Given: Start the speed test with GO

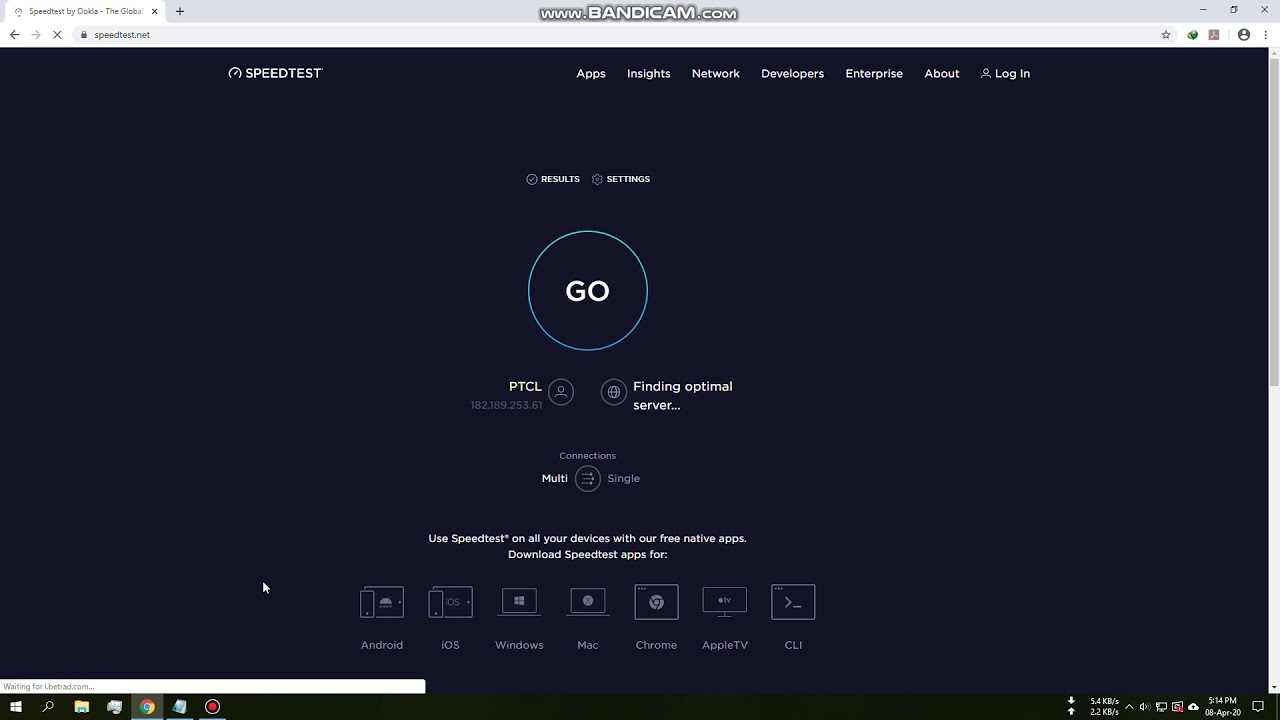Looking at the screenshot, I should [x=588, y=291].
